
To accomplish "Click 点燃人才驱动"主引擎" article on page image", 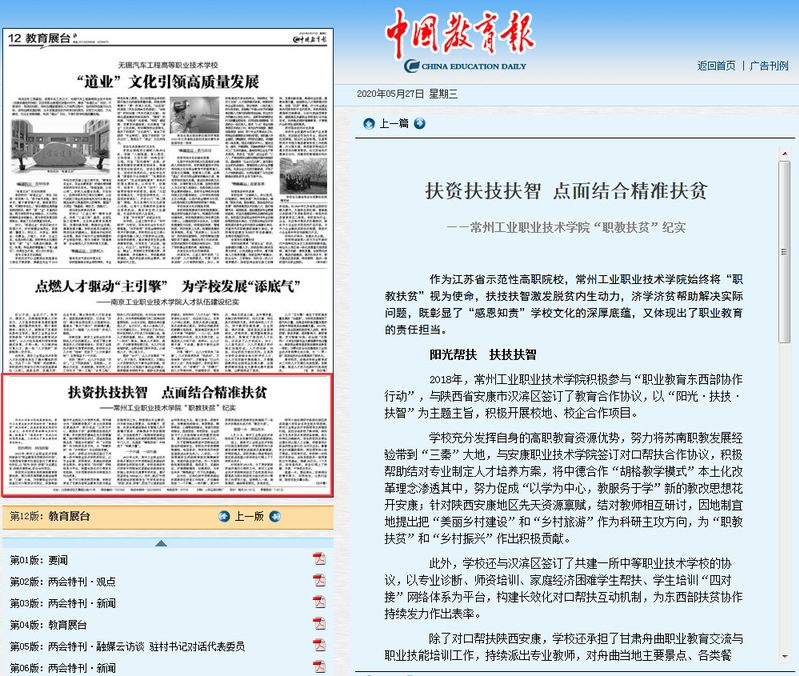I will (x=167, y=286).
